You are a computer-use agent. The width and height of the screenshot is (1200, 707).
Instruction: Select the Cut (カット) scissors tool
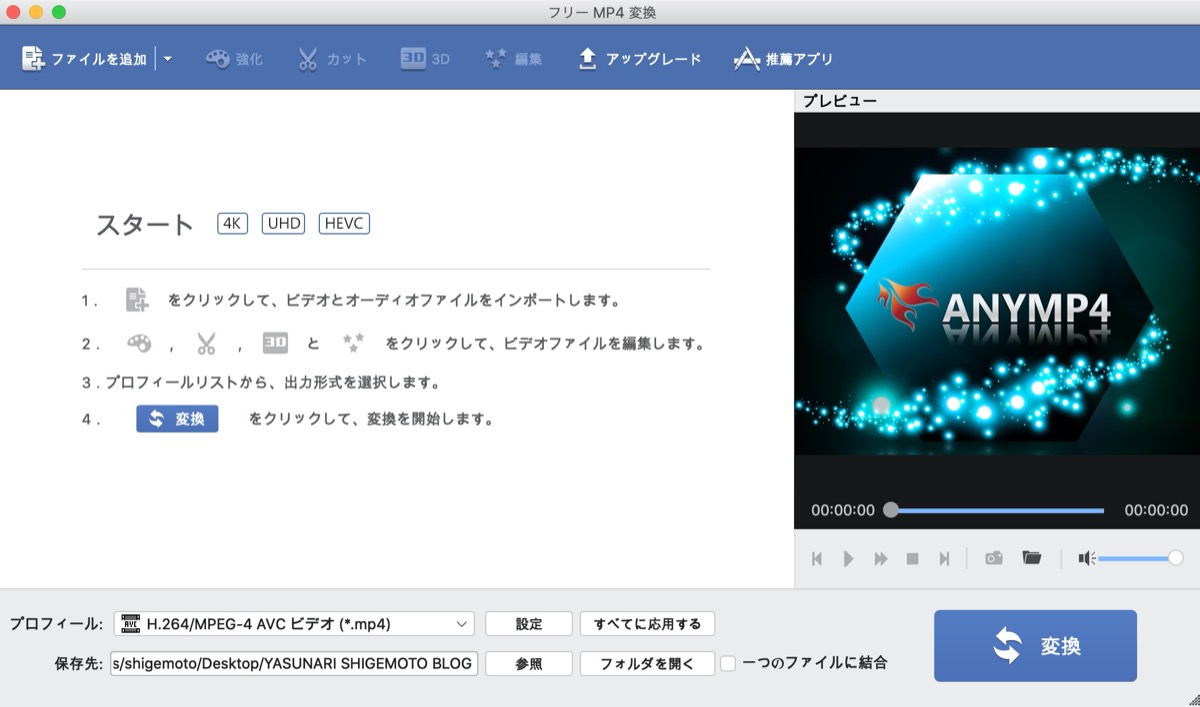click(x=332, y=59)
